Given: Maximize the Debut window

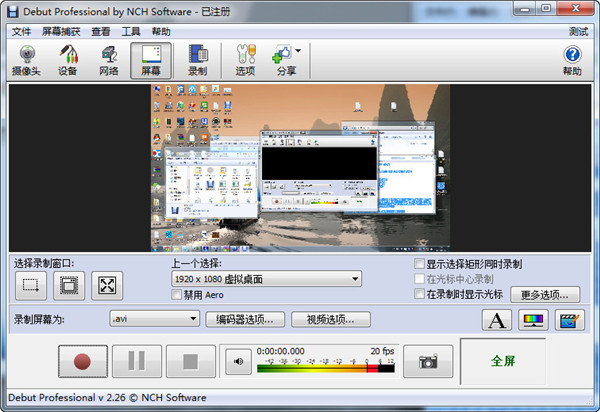Looking at the screenshot, I should tap(546, 8).
